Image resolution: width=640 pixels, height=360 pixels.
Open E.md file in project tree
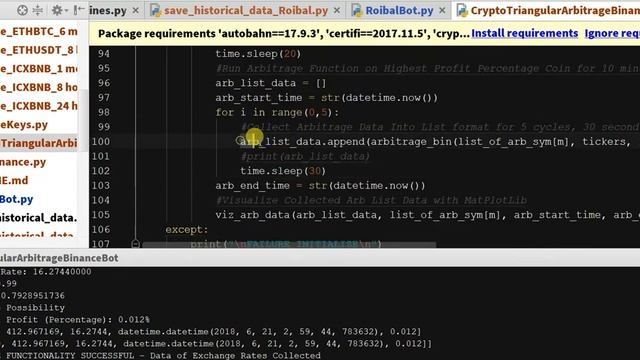click(14, 180)
